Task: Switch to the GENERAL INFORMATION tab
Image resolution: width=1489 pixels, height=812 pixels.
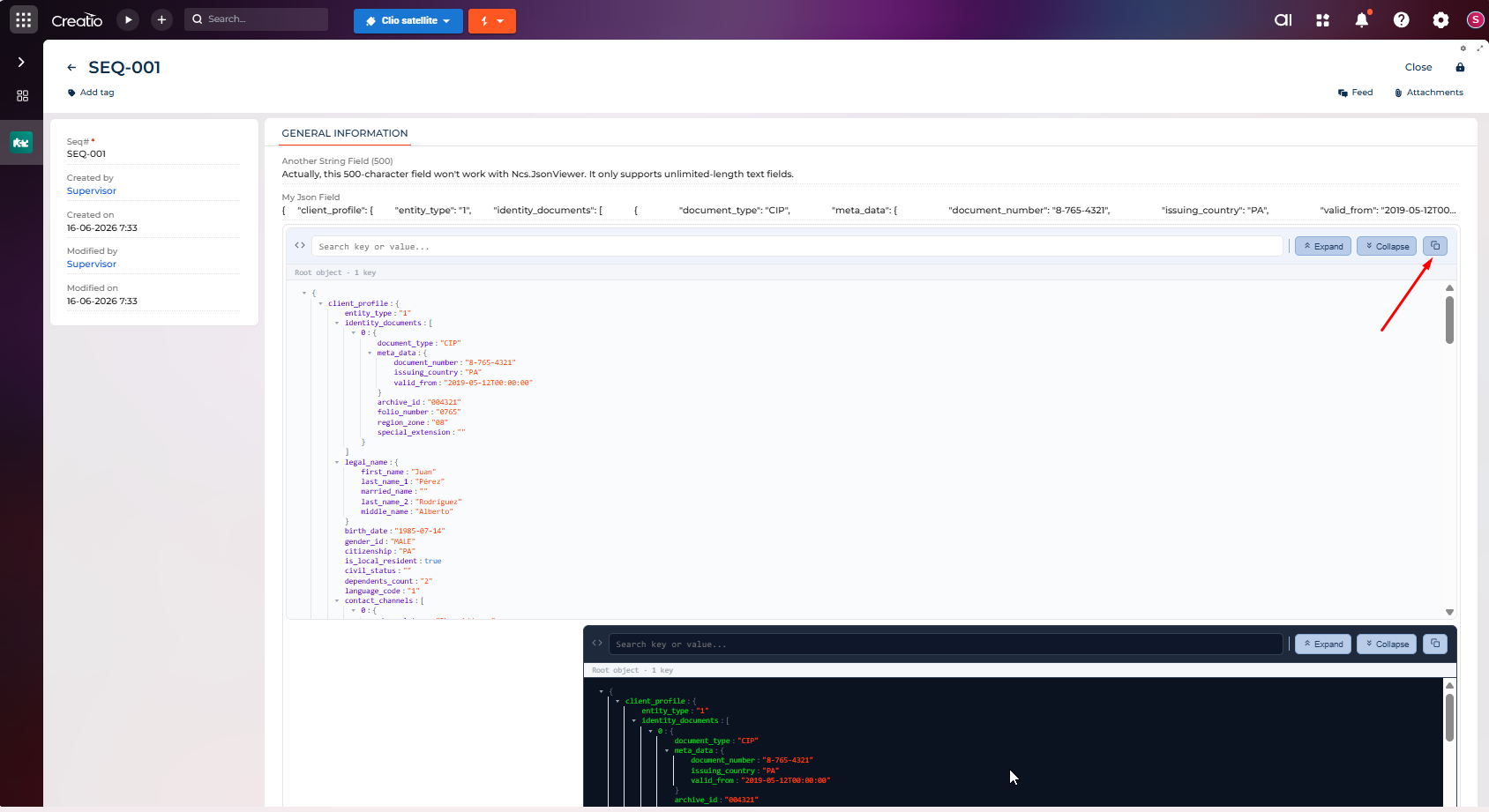Action: point(345,133)
